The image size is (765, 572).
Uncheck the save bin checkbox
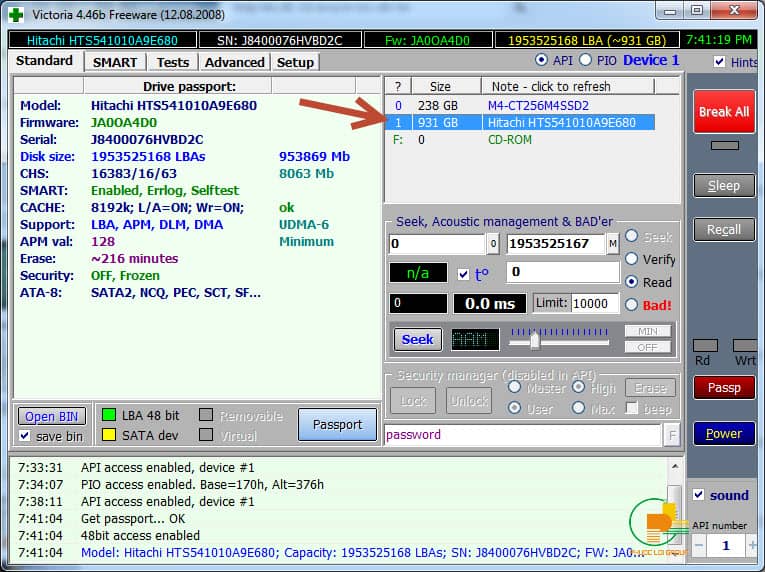(26, 436)
